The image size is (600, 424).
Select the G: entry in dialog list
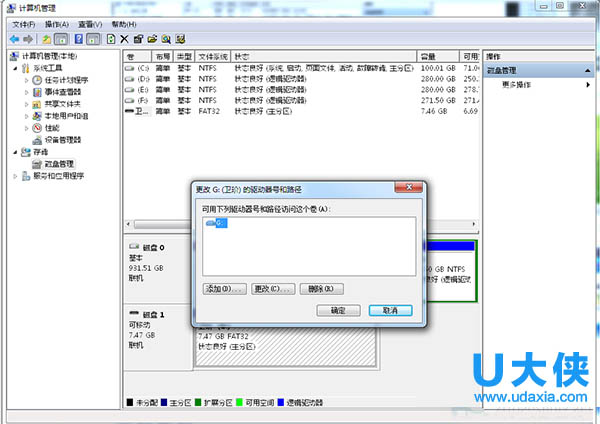[x=217, y=223]
